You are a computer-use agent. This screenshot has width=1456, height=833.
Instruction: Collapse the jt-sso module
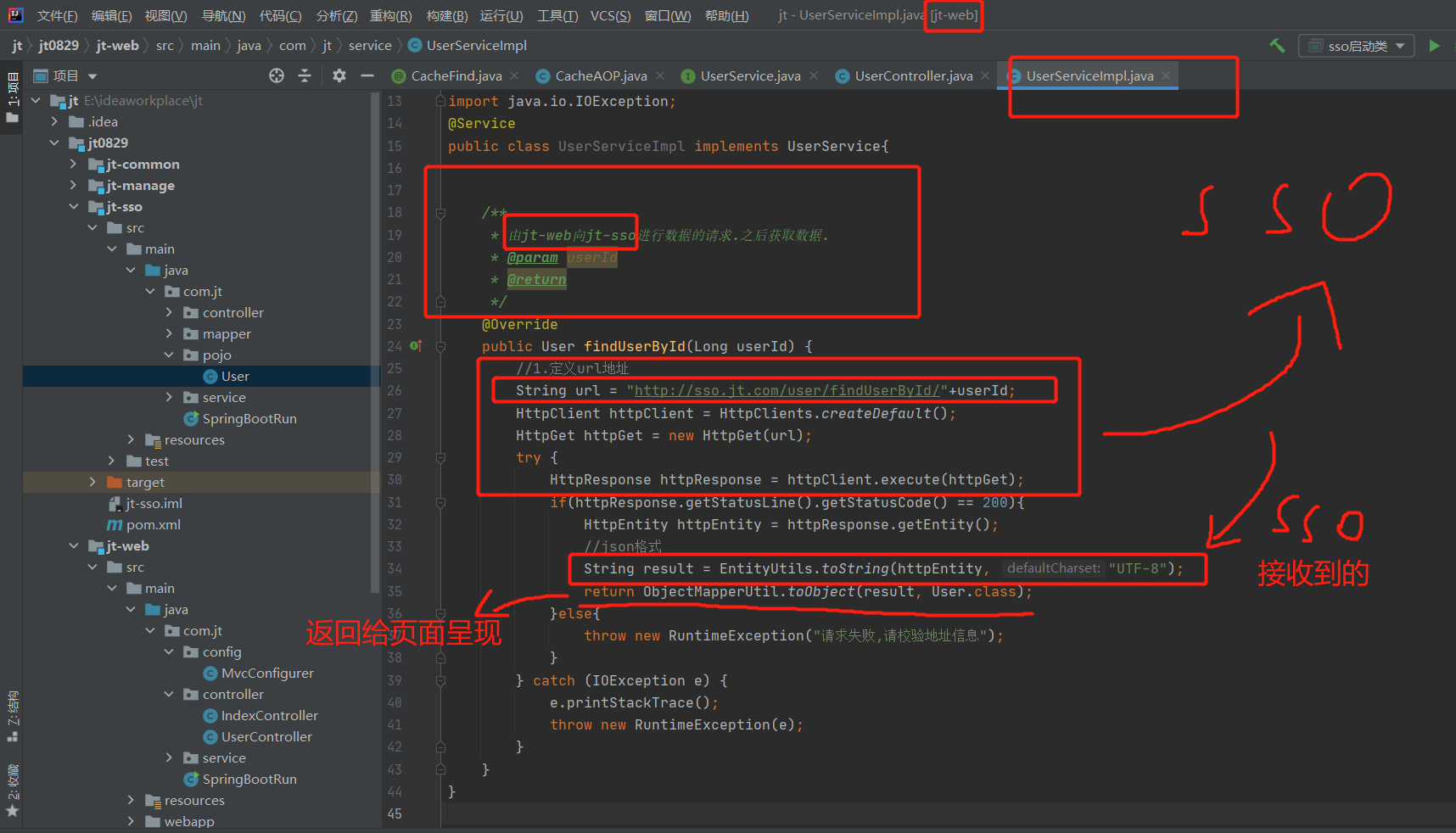pos(73,207)
